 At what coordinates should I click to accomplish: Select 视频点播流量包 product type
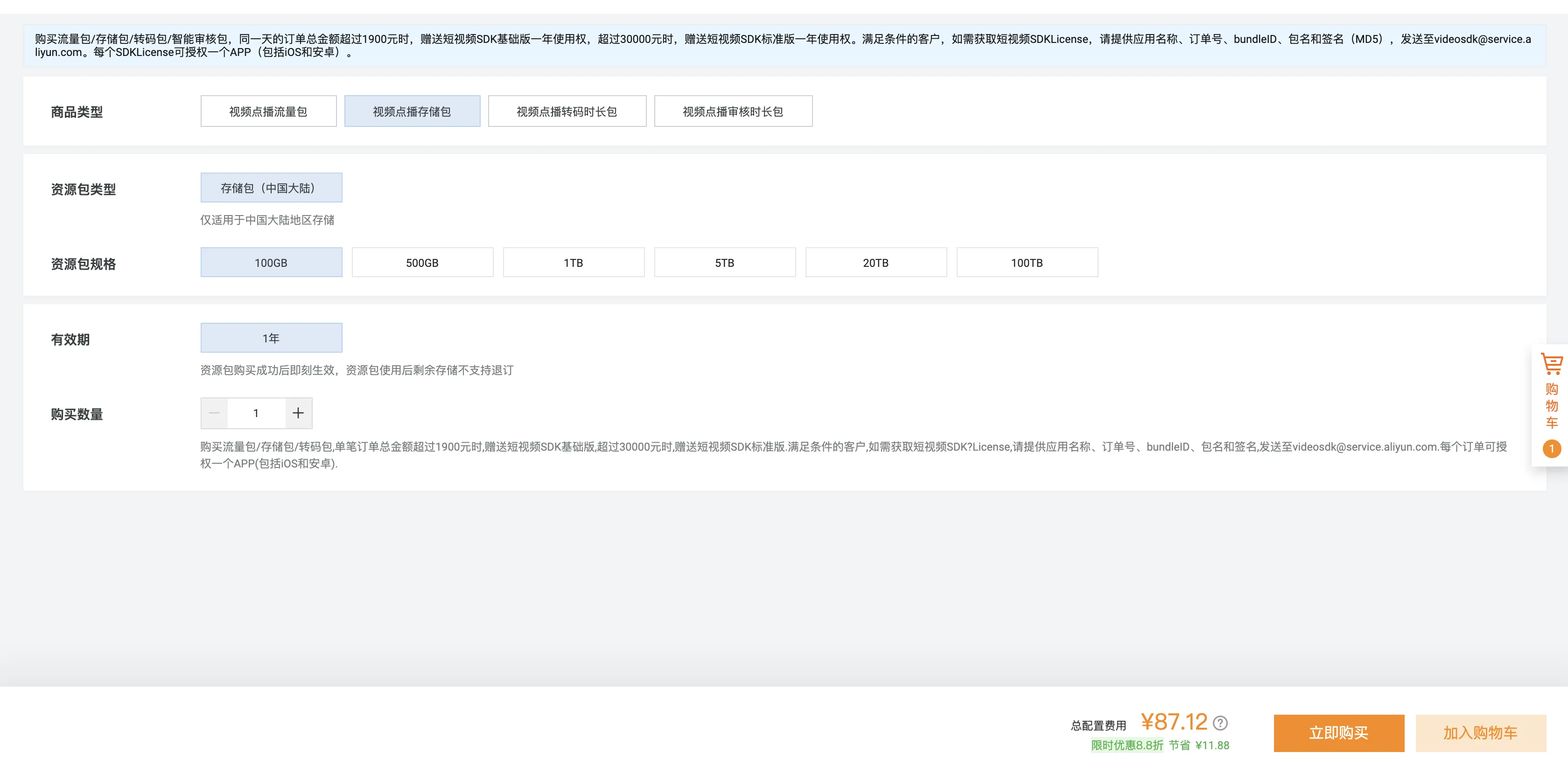268,111
